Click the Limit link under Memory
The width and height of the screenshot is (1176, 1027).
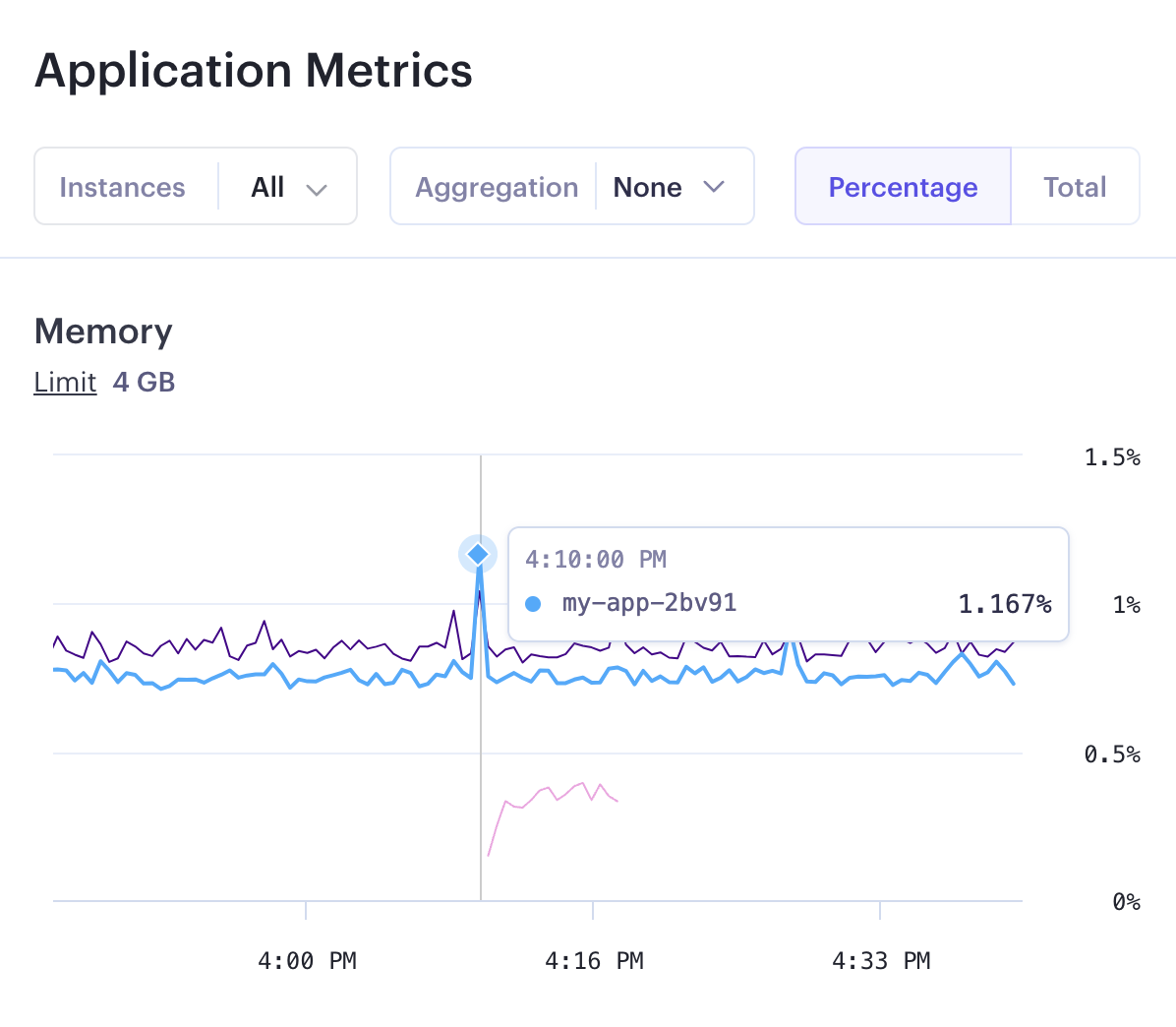coord(64,383)
